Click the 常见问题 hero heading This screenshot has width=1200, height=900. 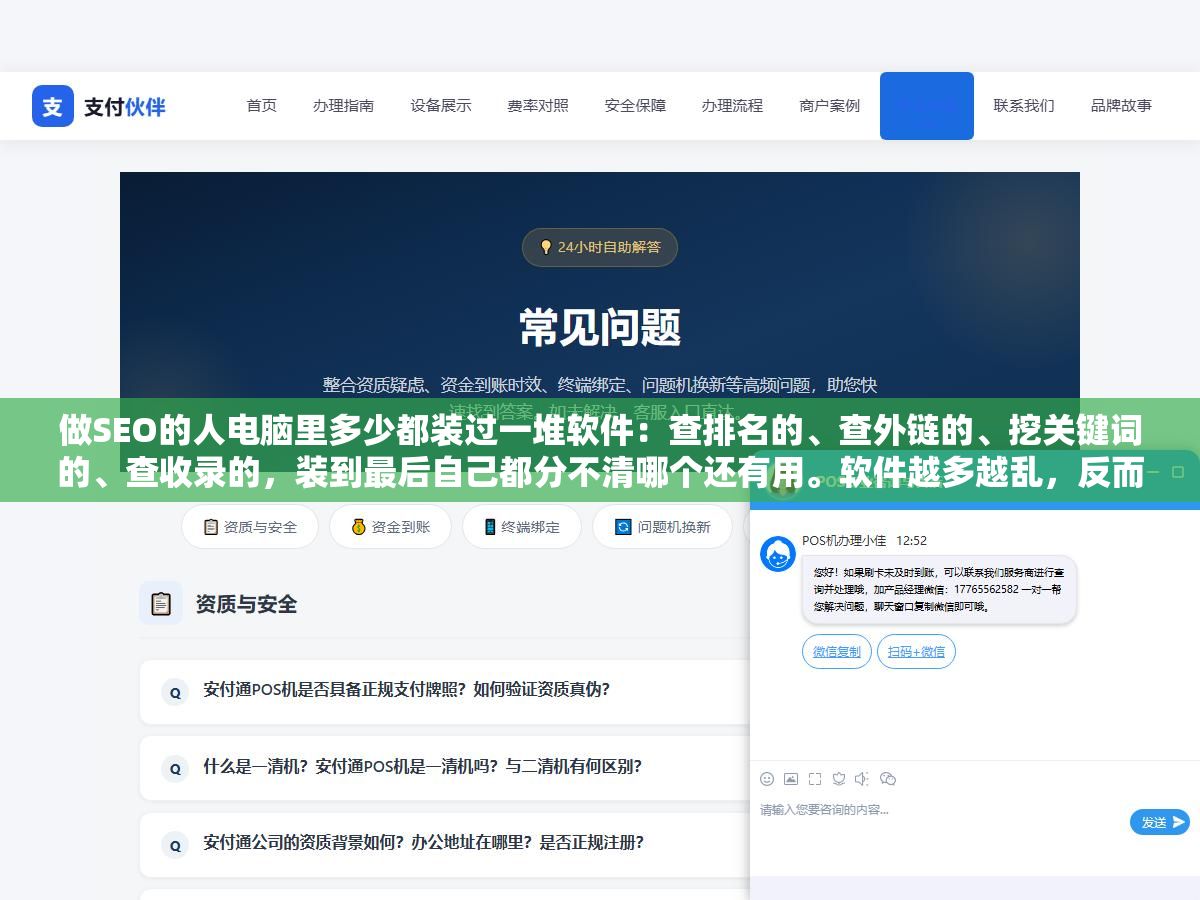click(600, 327)
